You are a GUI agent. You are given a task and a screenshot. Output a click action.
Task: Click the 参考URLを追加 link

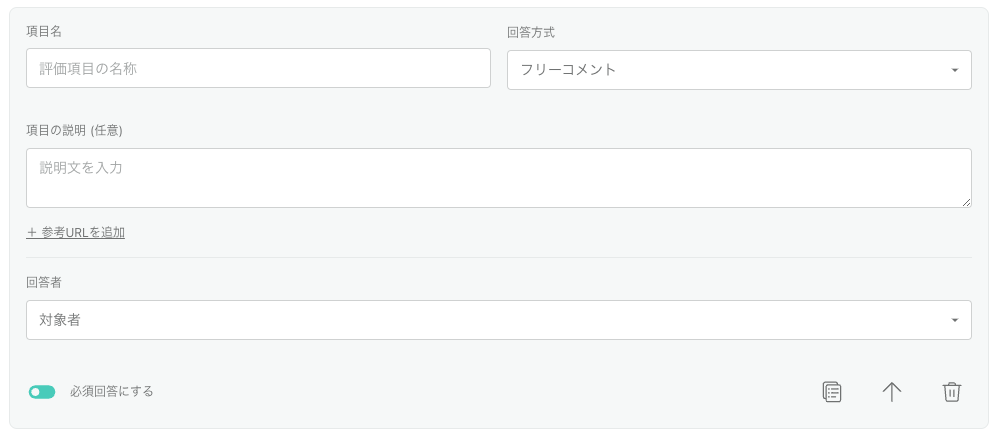click(x=83, y=233)
